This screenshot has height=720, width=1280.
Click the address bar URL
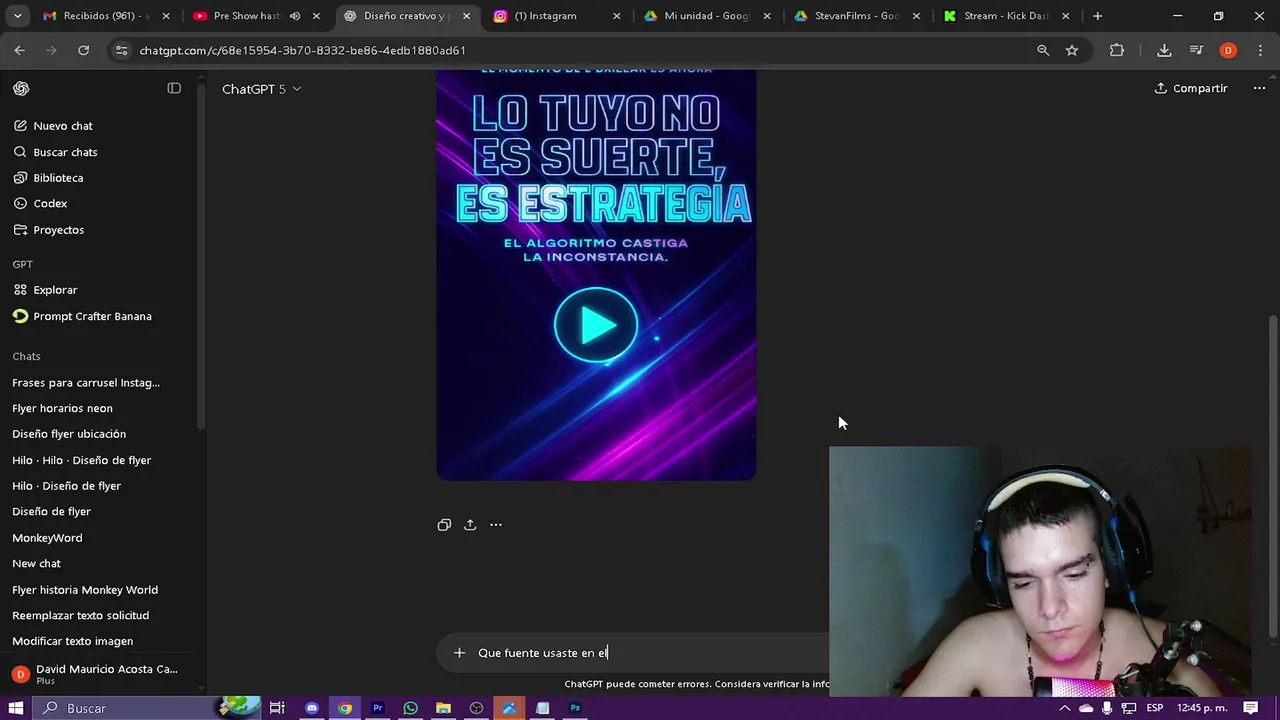pos(303,50)
